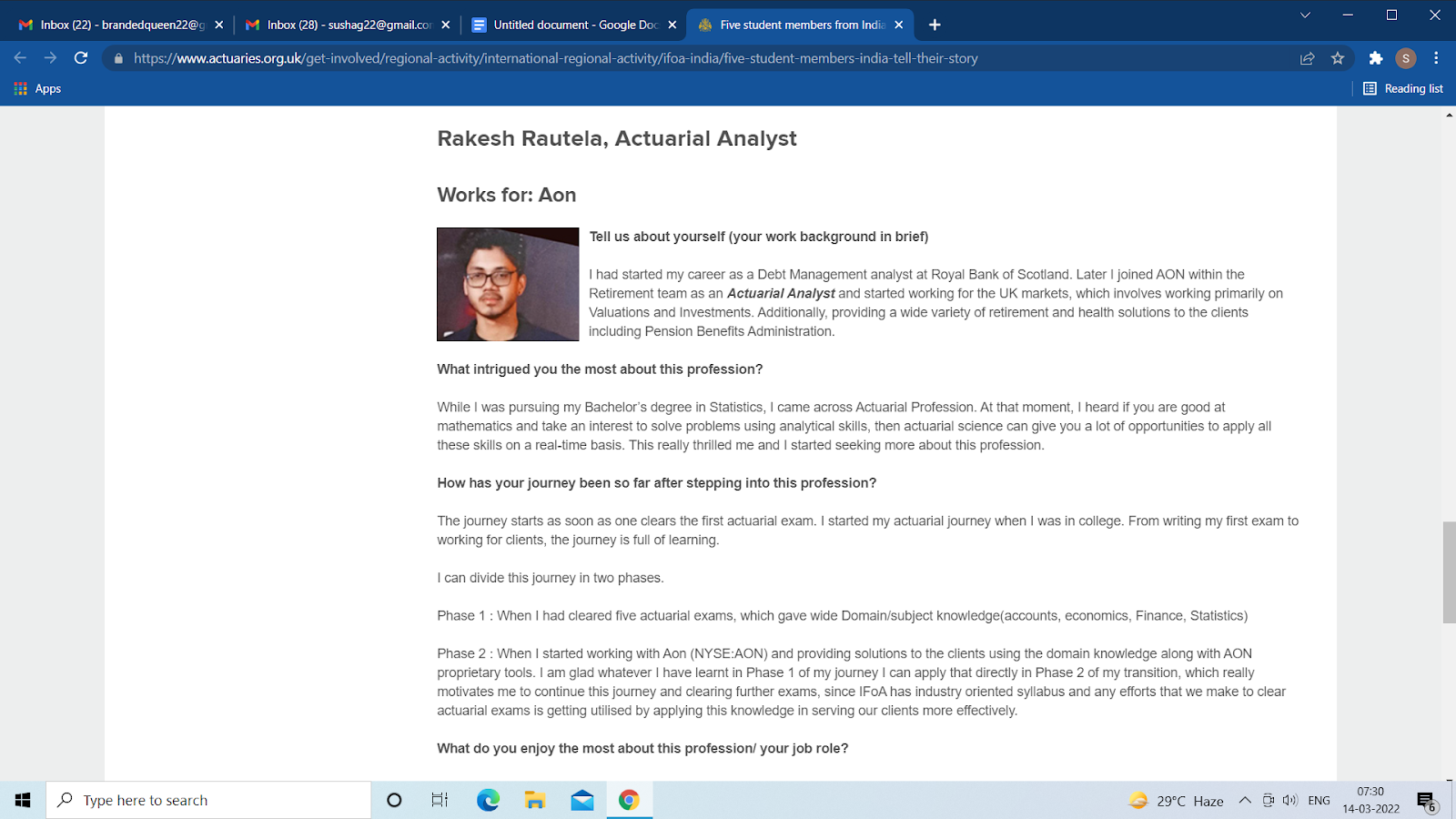Image resolution: width=1456 pixels, height=819 pixels.
Task: Open the Apps shortcut in bookmarks bar
Action: (37, 89)
